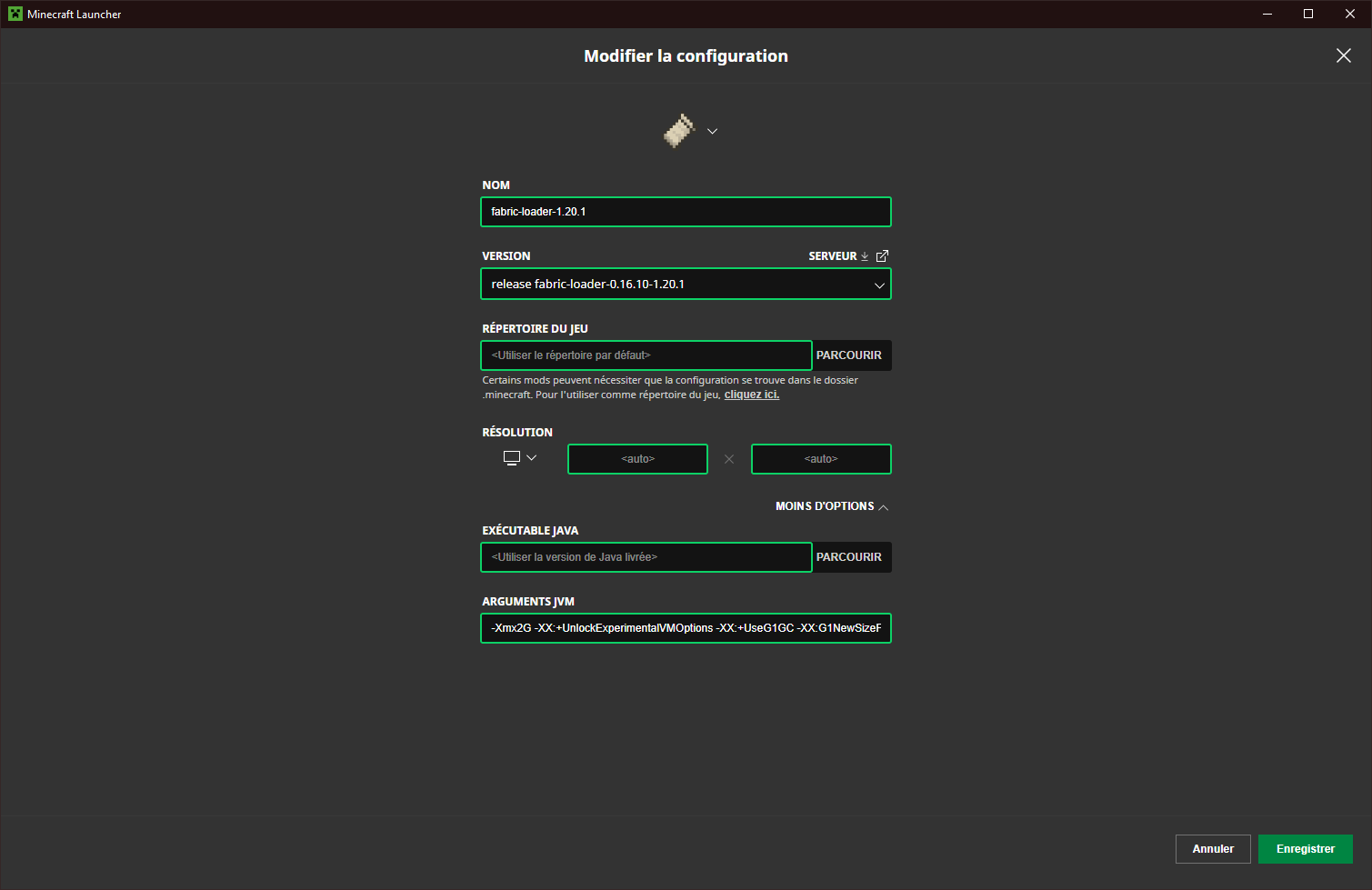Browse for game directory with PARCOURIR

(x=849, y=355)
